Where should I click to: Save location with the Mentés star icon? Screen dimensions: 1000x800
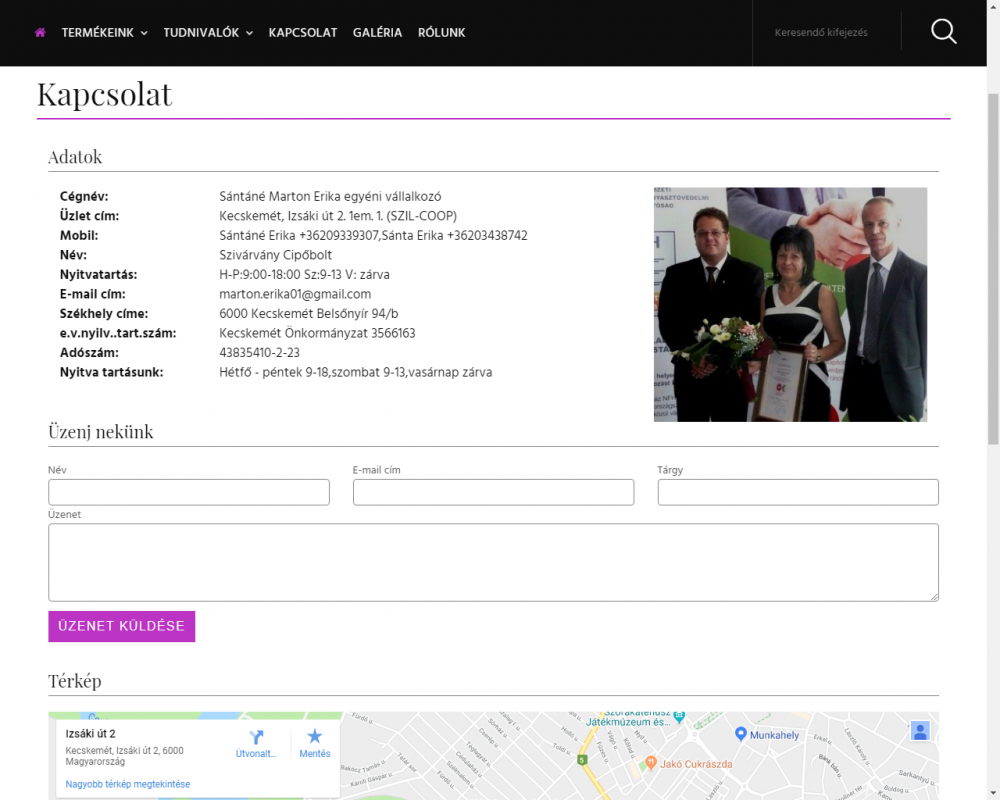[x=315, y=738]
